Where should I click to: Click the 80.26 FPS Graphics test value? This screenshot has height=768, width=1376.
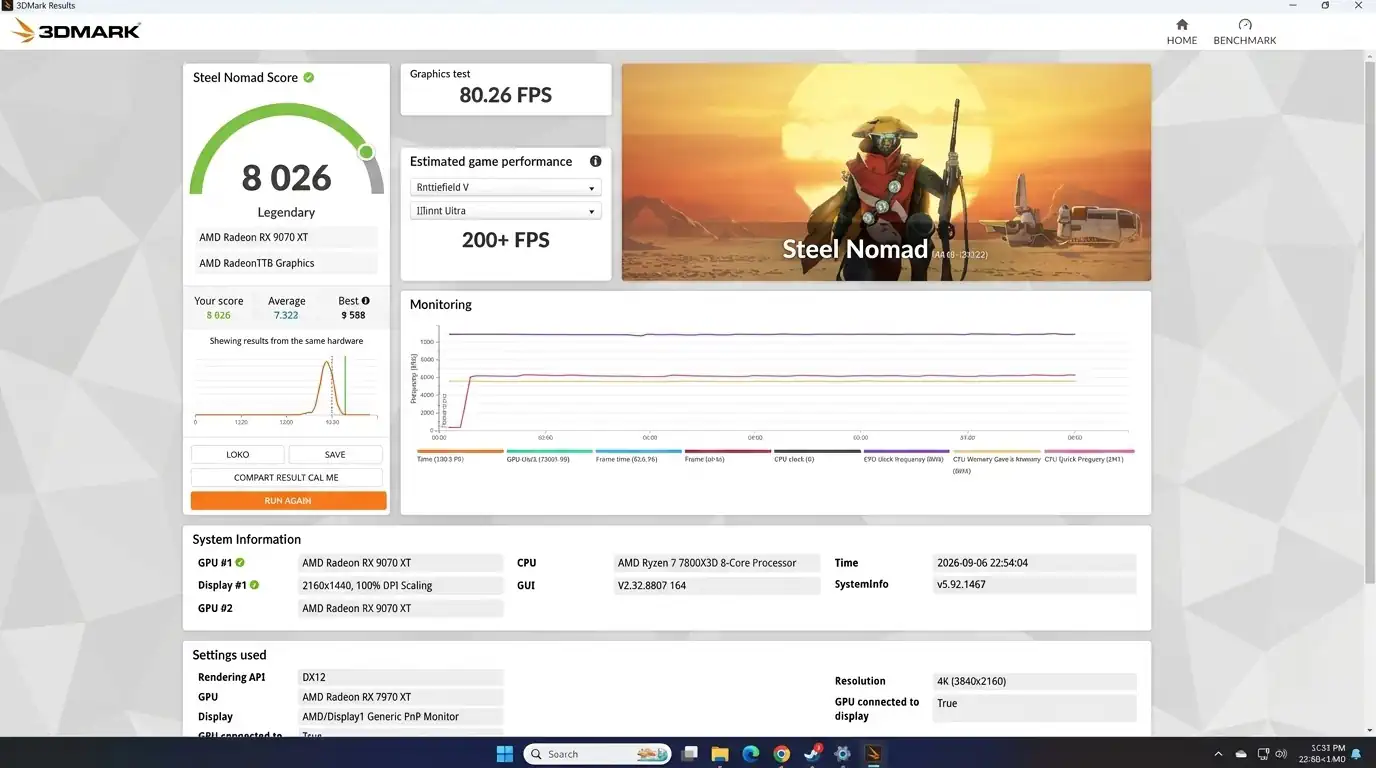click(x=506, y=95)
